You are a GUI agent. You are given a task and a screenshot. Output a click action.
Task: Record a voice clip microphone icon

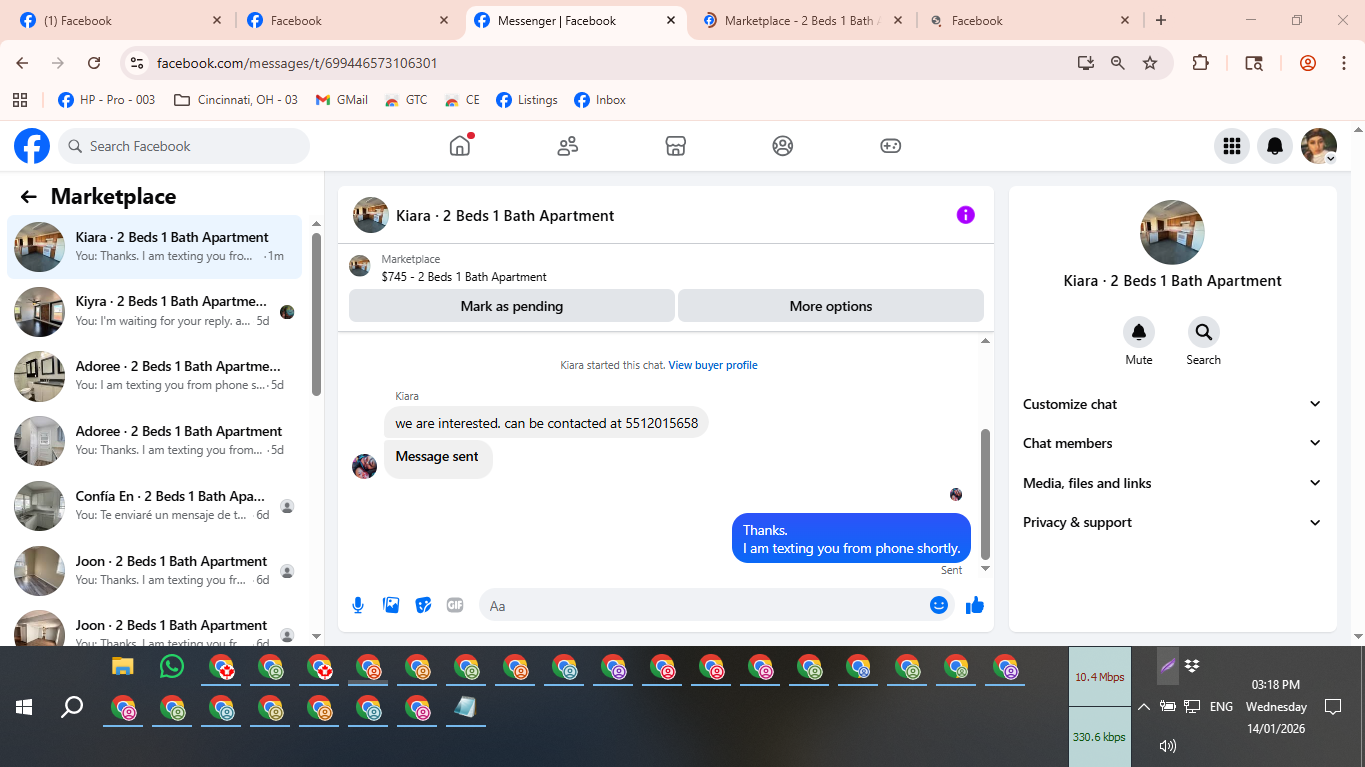358,605
